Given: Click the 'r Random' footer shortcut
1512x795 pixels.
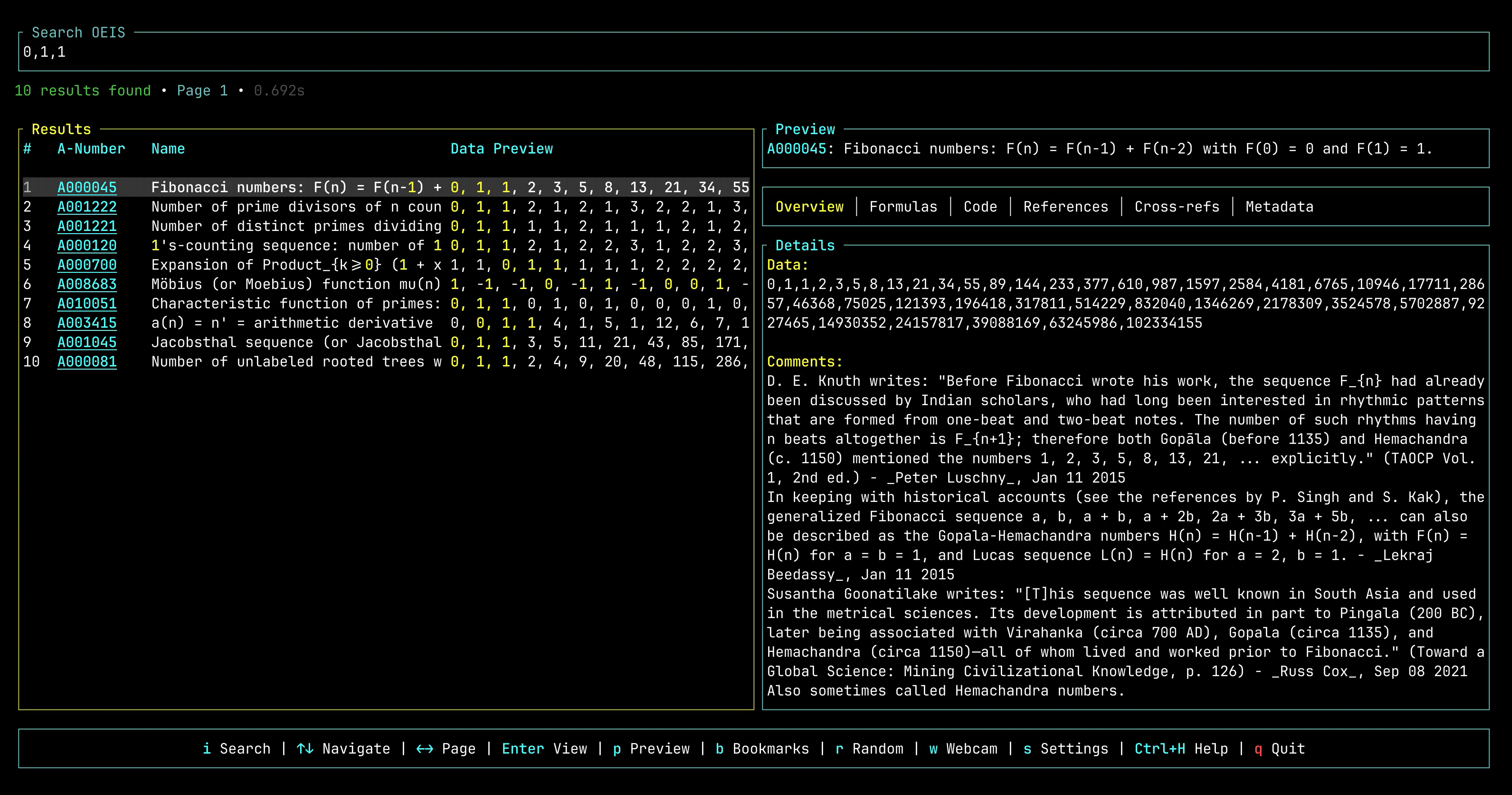Looking at the screenshot, I should pyautogui.click(x=869, y=749).
